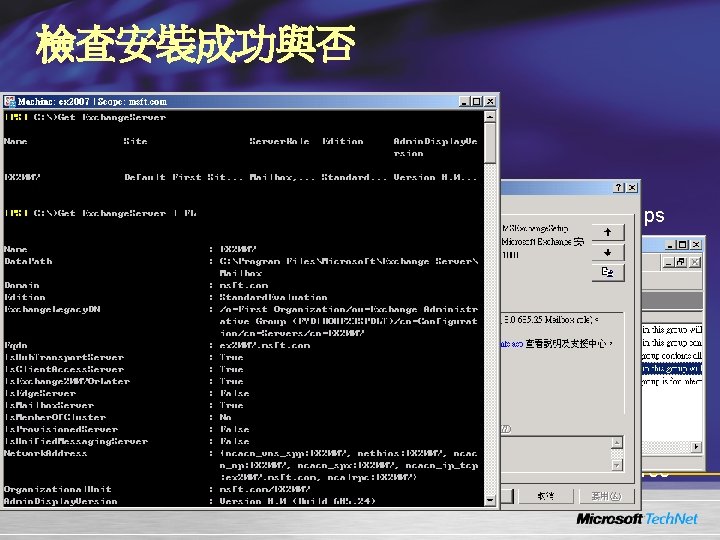
Task: Select the 'group is for inter' list row
Action: point(672,381)
